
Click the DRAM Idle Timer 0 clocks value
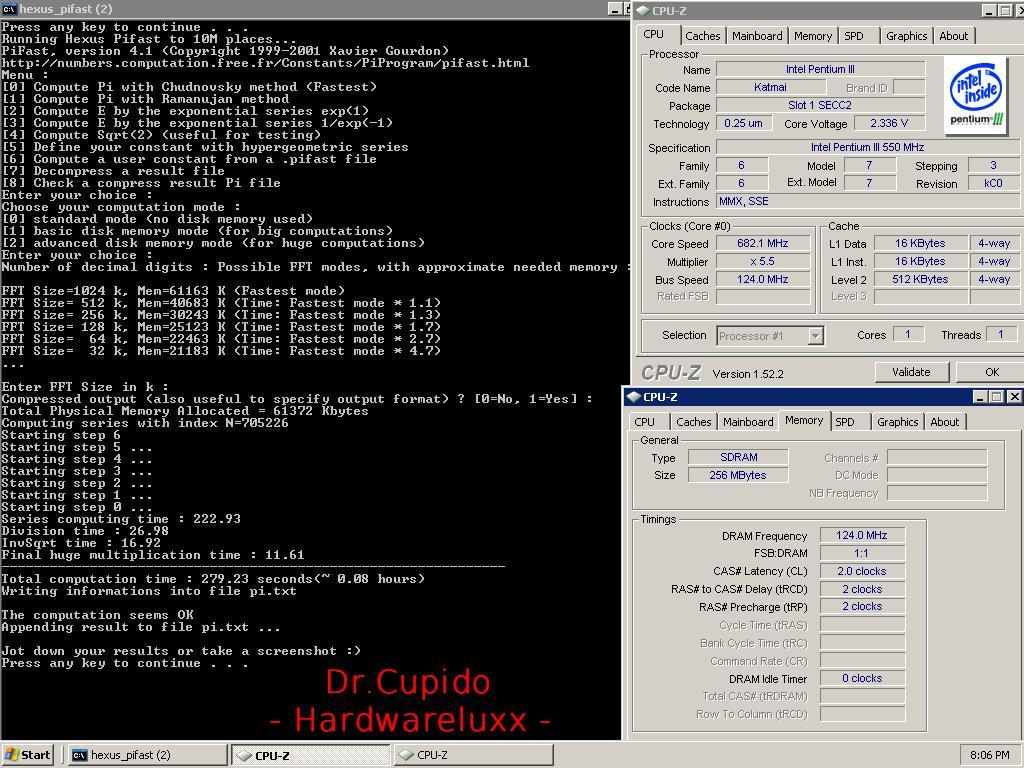[862, 678]
